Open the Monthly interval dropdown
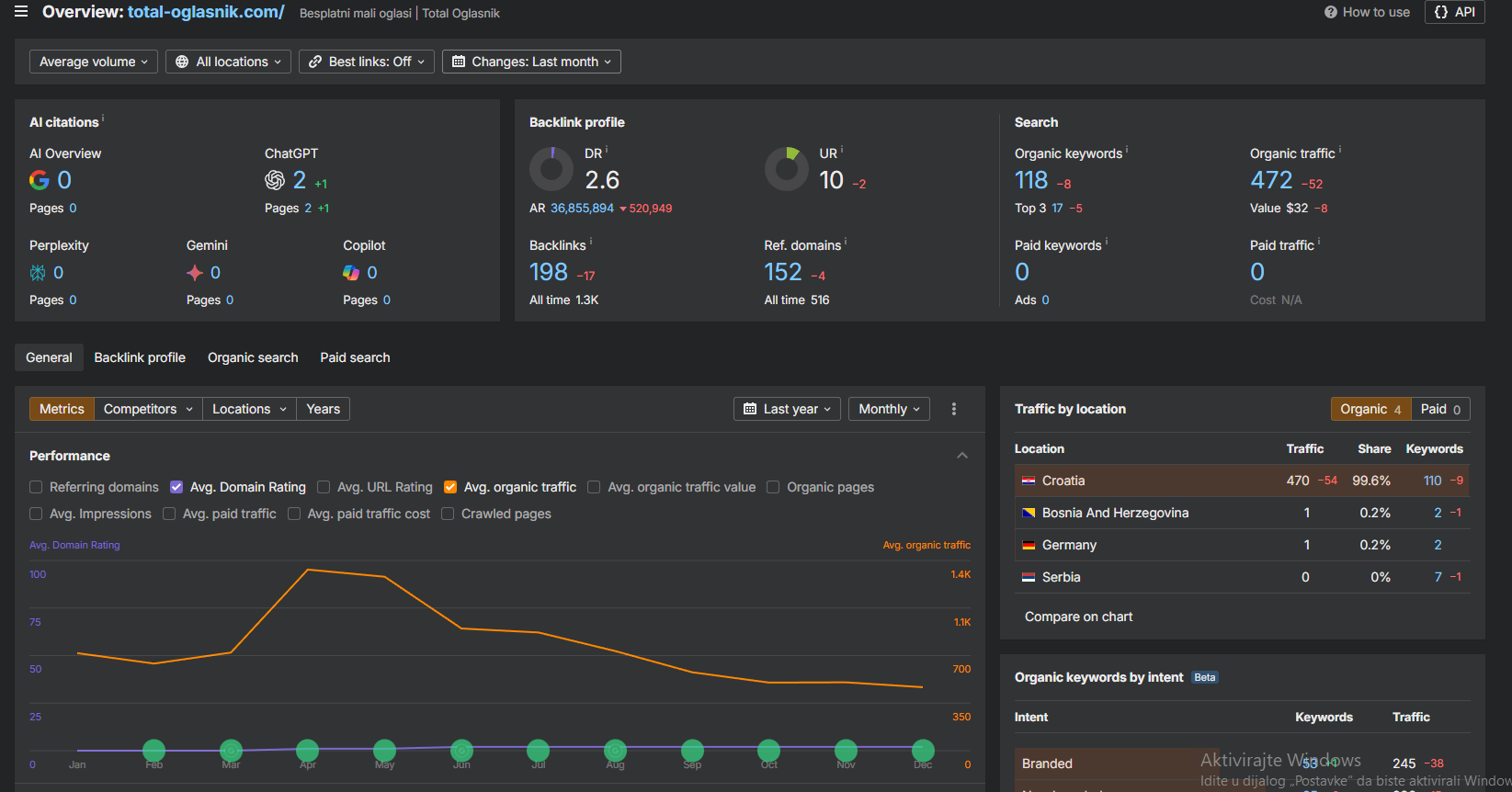This screenshot has height=792, width=1512. [888, 409]
